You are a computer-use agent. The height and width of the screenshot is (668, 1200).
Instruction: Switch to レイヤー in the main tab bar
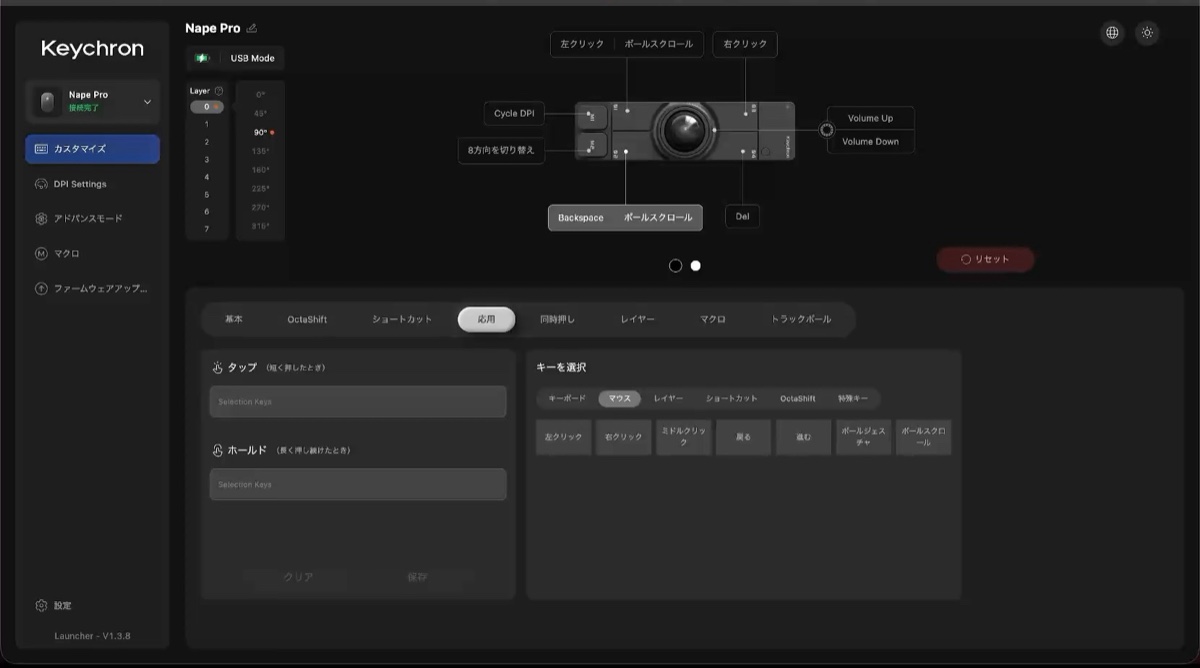638,319
